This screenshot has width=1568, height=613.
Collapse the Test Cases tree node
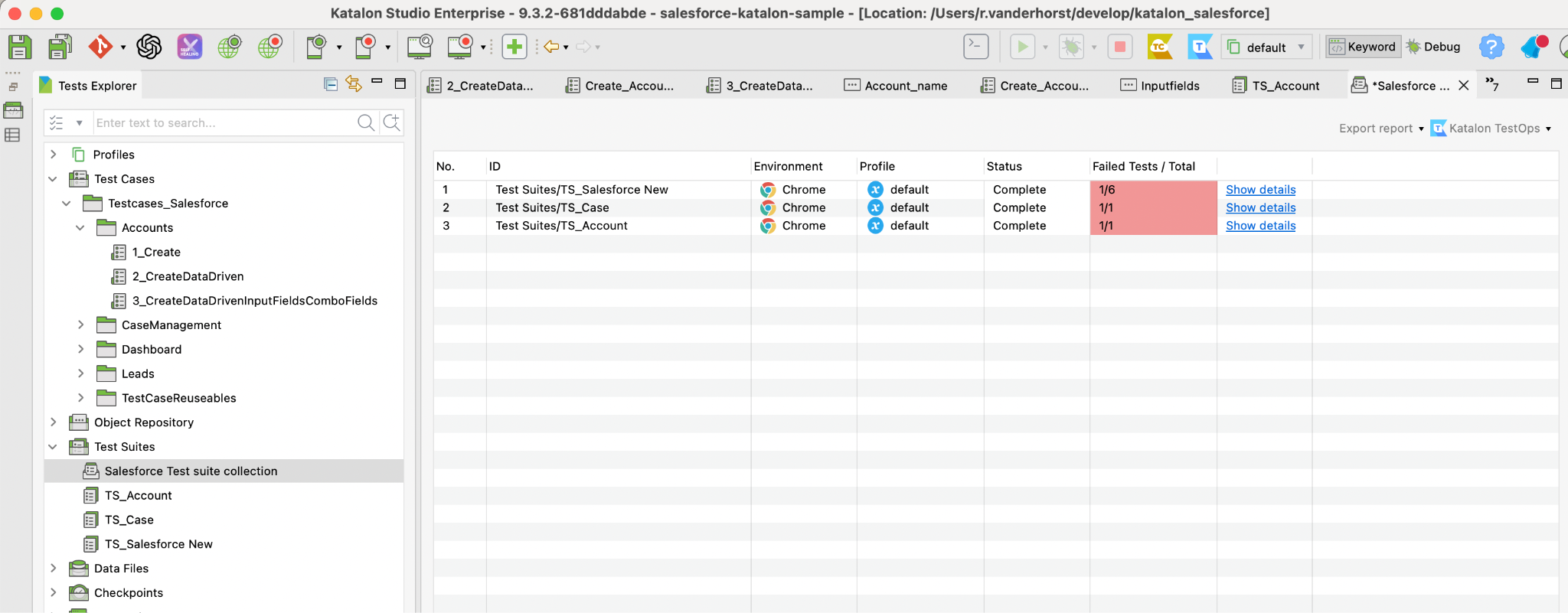click(53, 179)
